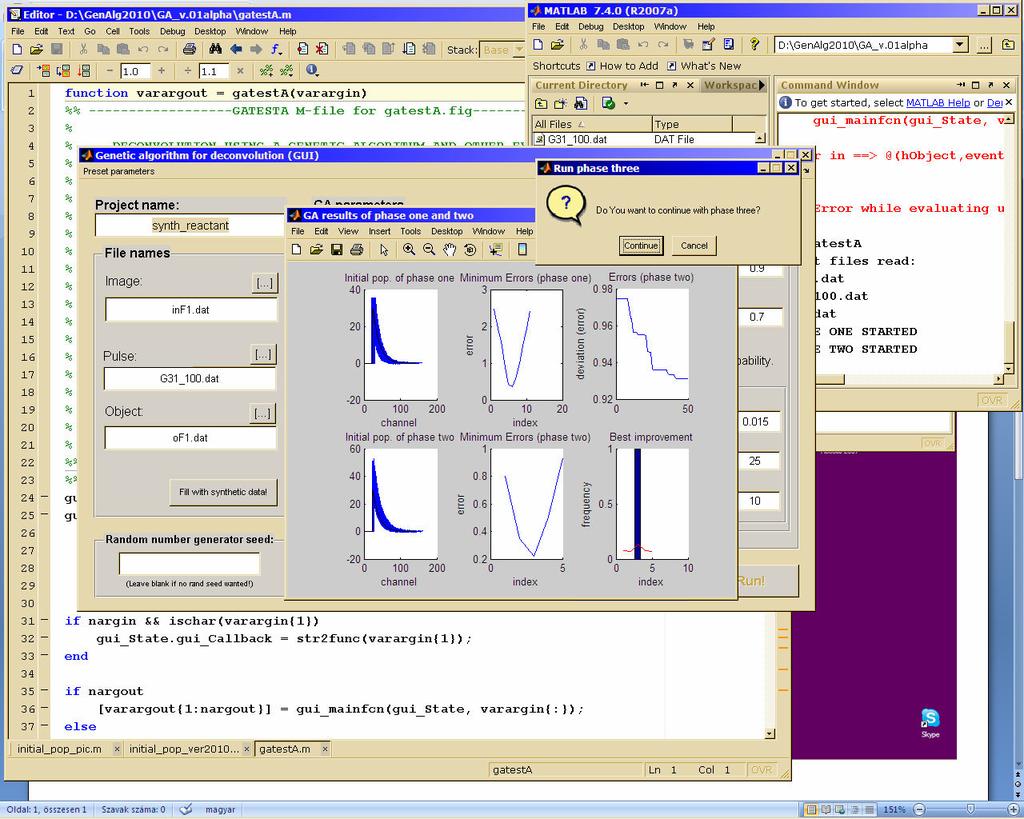The image size is (1024, 819).
Task: Activate the Data Cursor tool in figure
Action: 496,249
